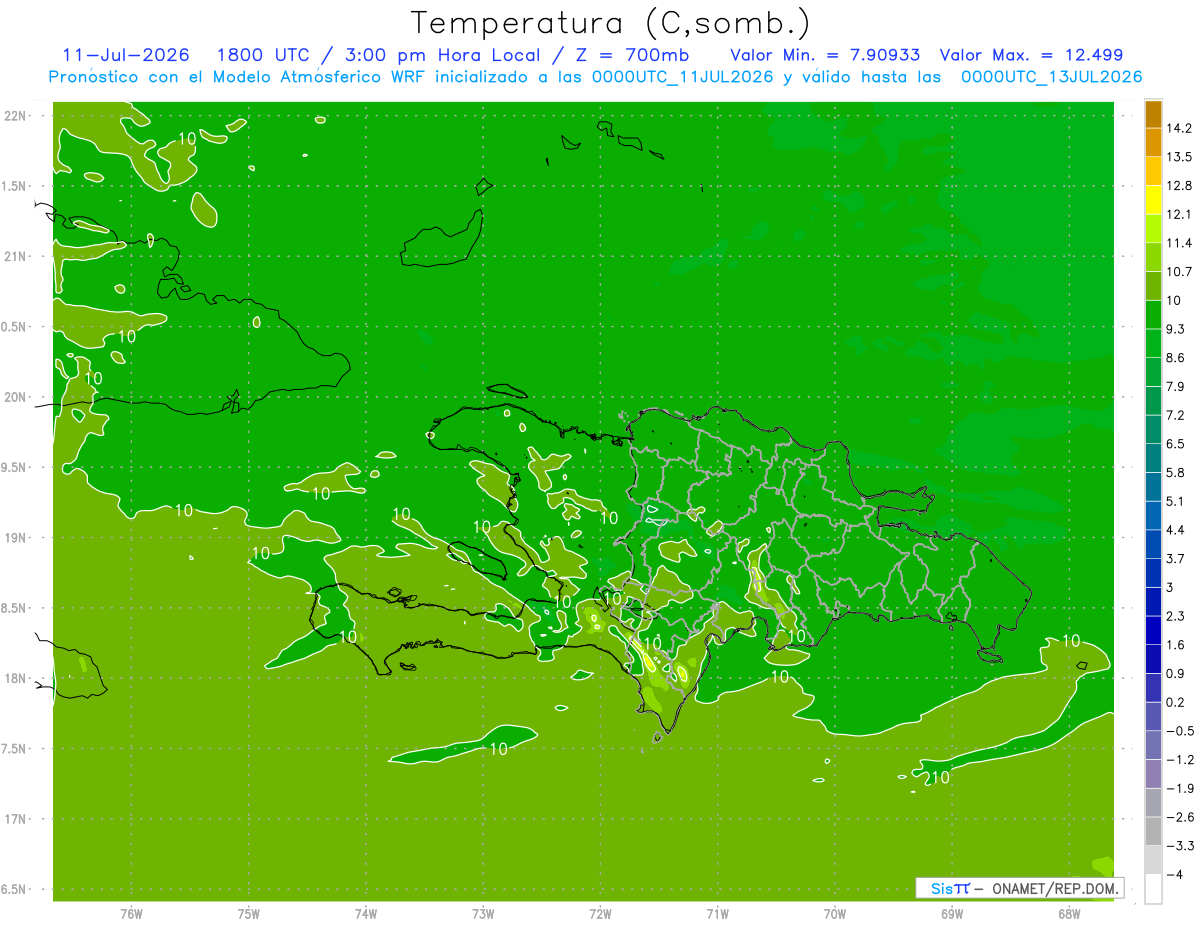Click the "75W" longitude tick label
Image resolution: width=1200 pixels, height=927 pixels.
pos(249,915)
